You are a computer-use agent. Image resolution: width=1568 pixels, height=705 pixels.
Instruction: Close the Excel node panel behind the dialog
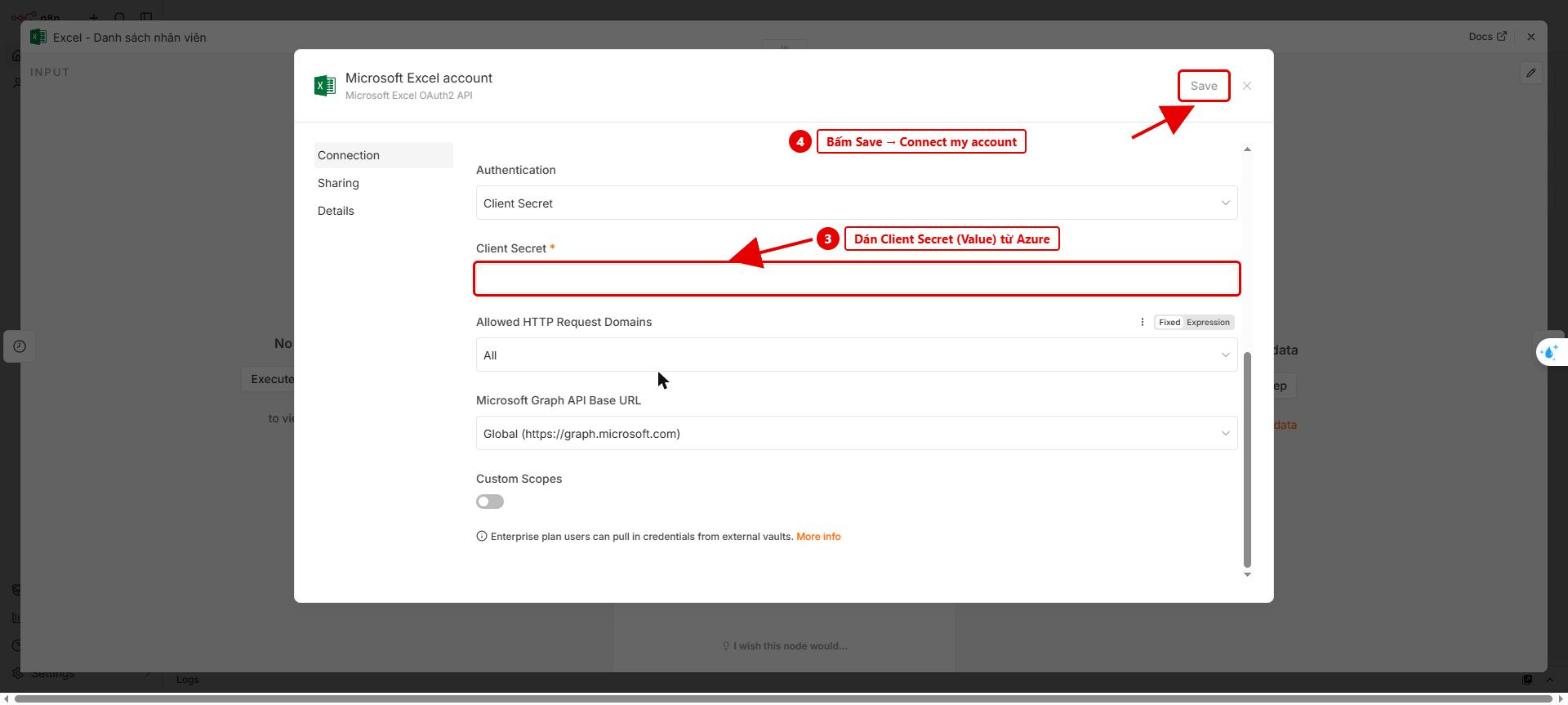click(1531, 37)
